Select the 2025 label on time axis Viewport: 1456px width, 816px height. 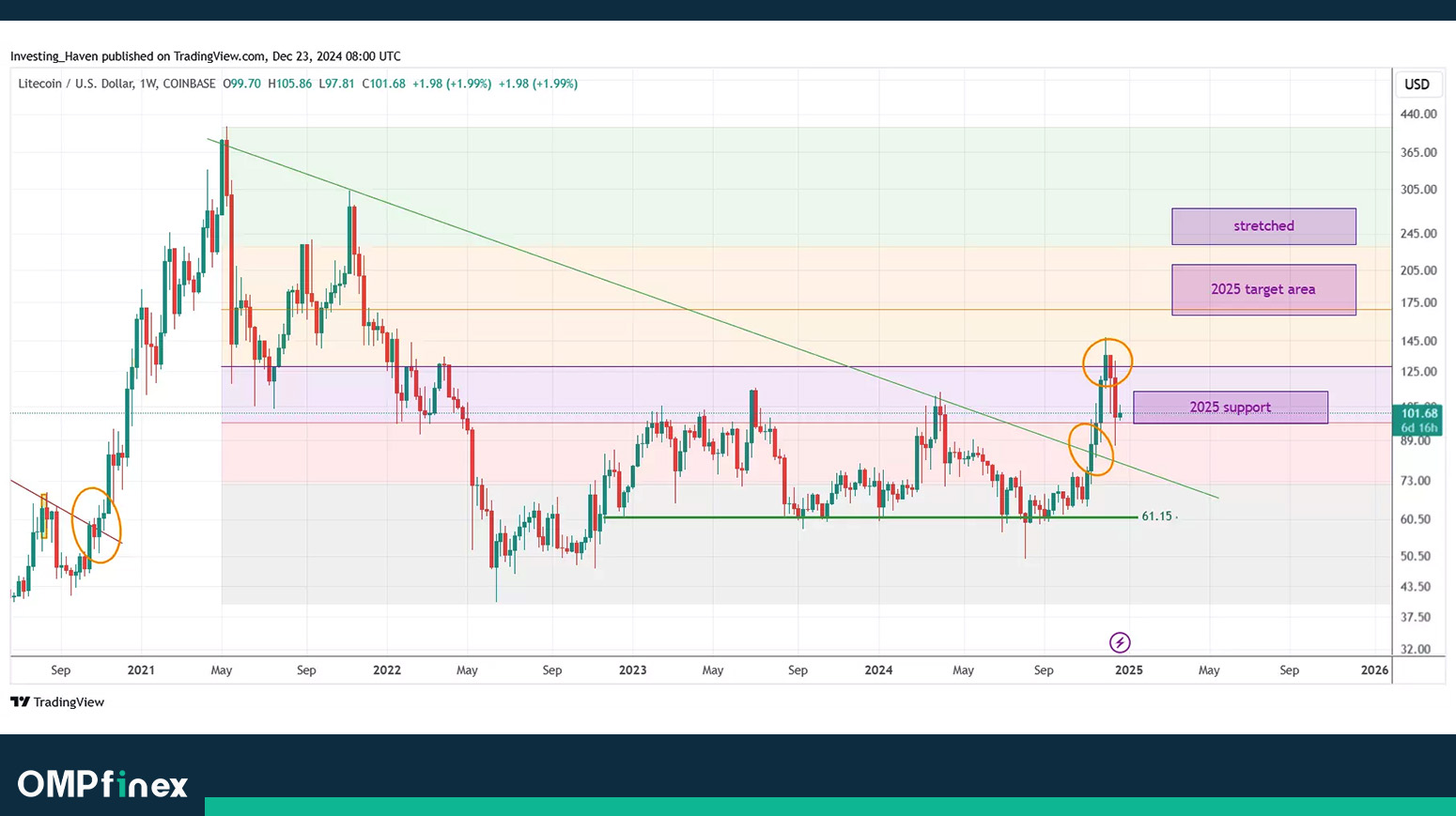[x=1128, y=670]
